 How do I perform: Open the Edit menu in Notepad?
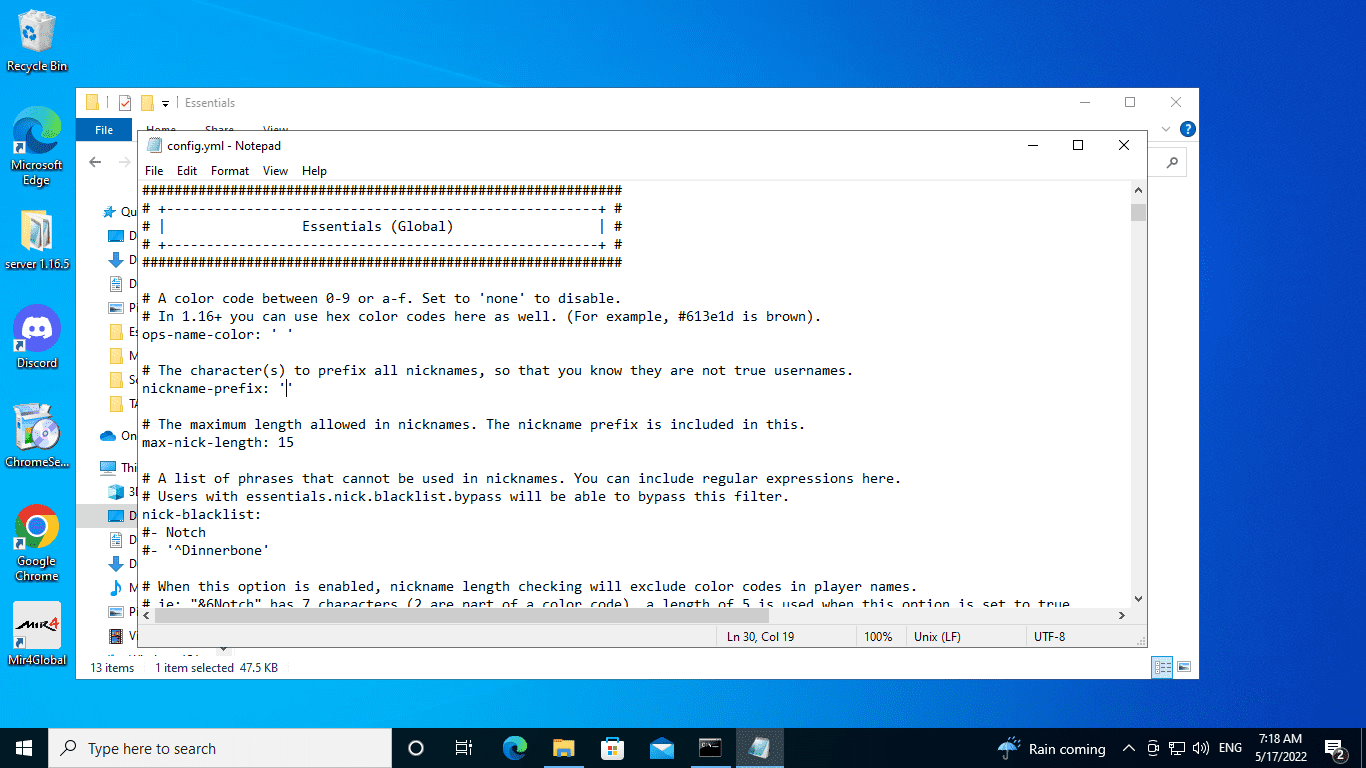point(187,171)
